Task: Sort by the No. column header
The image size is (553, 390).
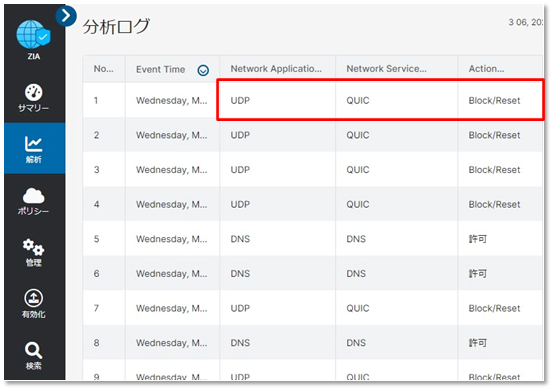Action: click(103, 69)
